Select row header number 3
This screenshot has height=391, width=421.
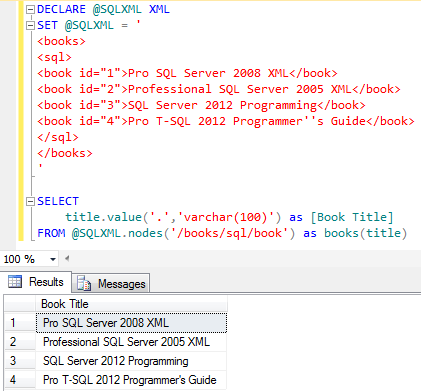(20, 361)
